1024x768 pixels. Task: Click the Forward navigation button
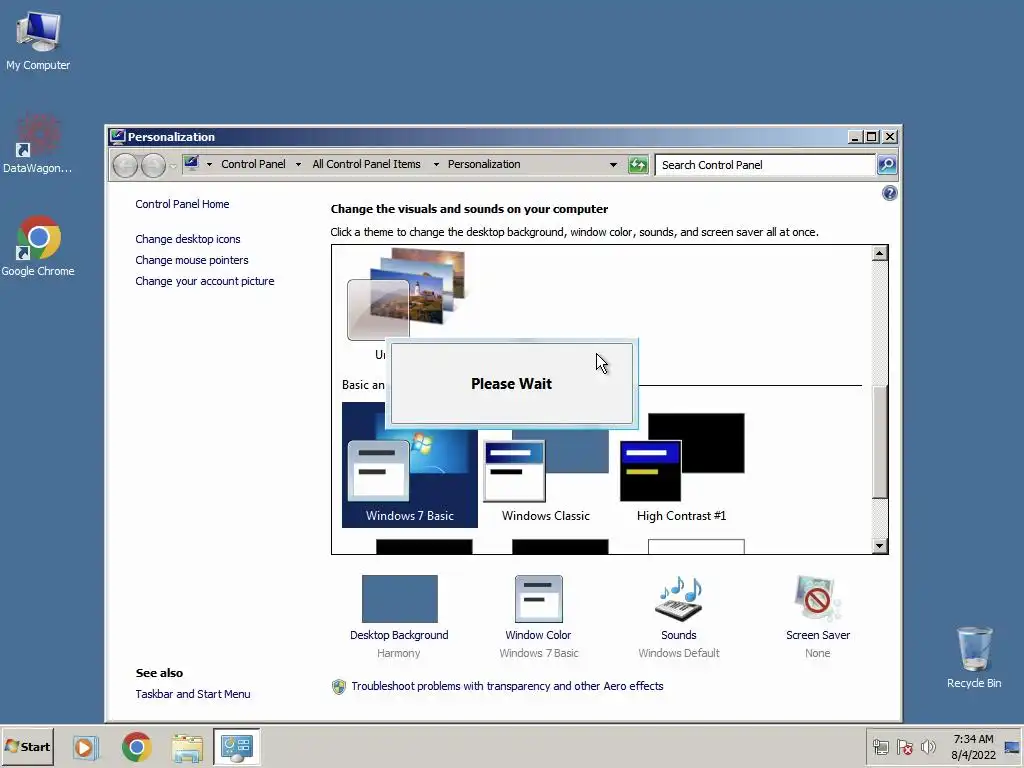point(153,165)
